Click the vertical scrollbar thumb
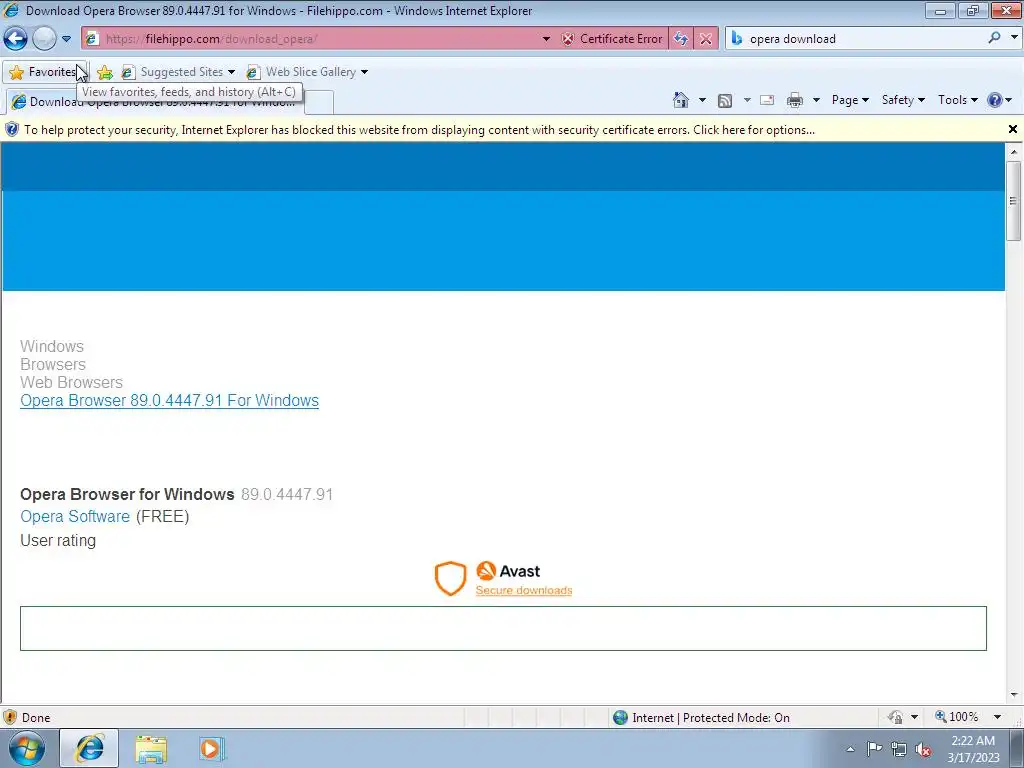 click(1014, 200)
